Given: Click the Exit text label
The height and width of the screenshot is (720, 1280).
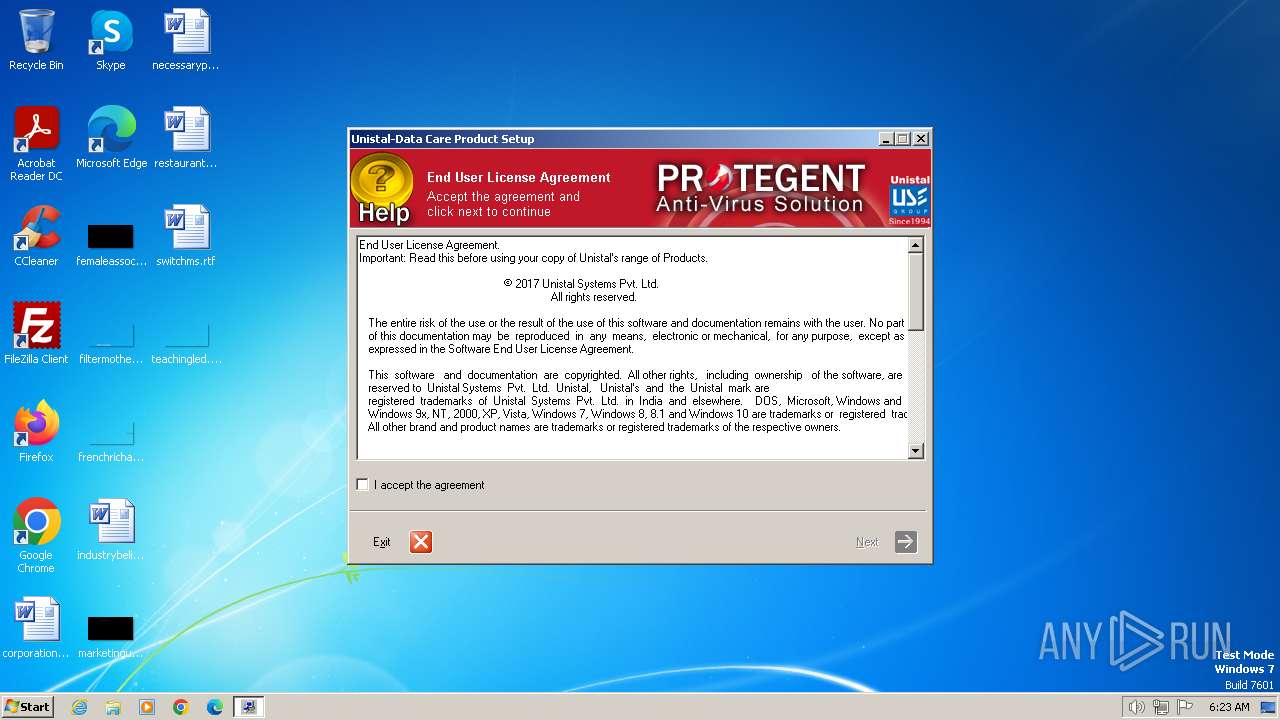Looking at the screenshot, I should pos(381,542).
